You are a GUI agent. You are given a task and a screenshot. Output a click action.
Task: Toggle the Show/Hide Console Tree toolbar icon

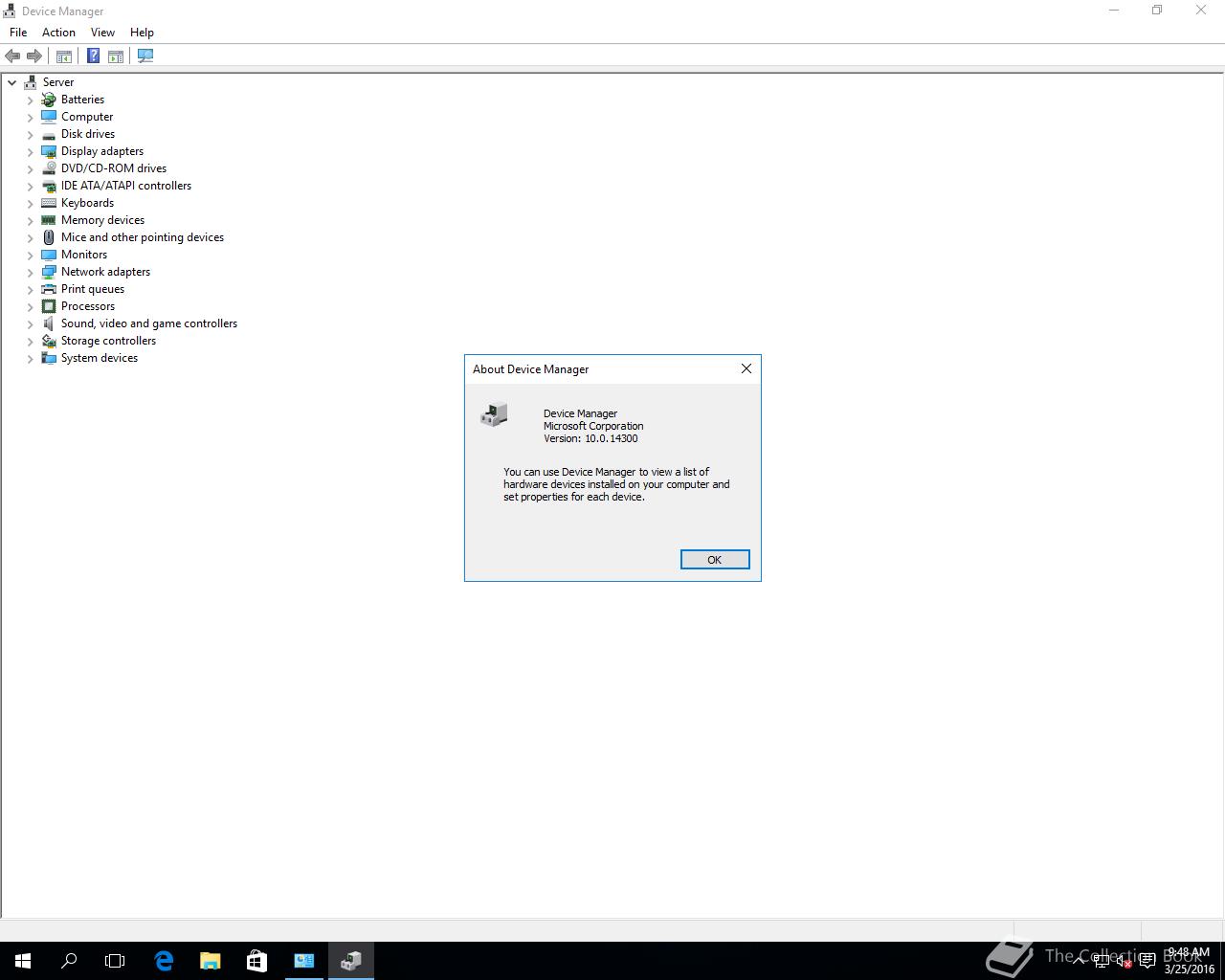(x=64, y=56)
